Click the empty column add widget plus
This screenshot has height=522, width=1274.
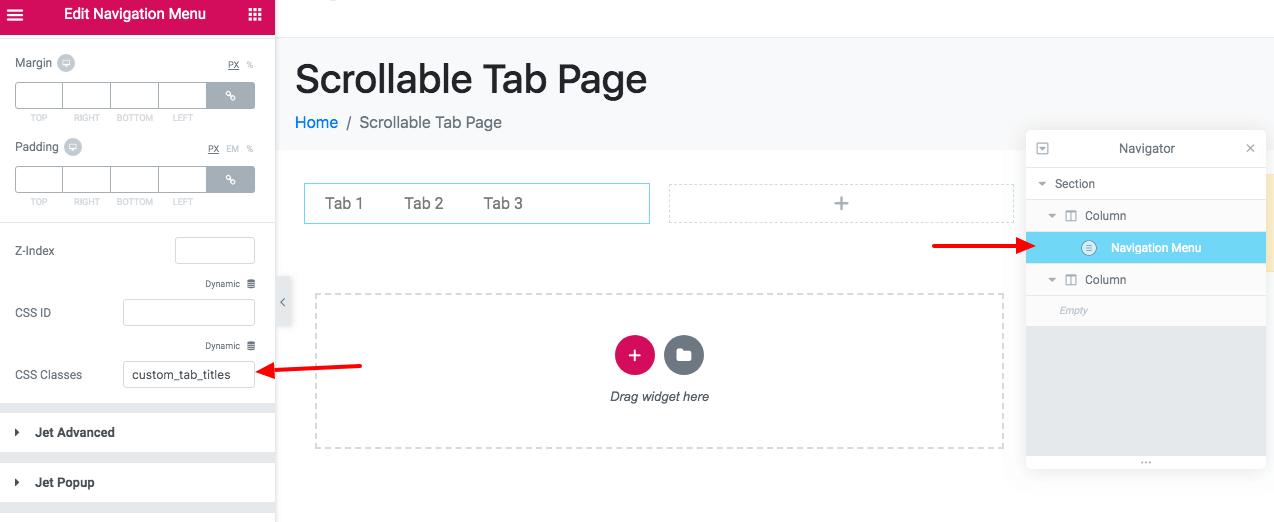pos(841,203)
